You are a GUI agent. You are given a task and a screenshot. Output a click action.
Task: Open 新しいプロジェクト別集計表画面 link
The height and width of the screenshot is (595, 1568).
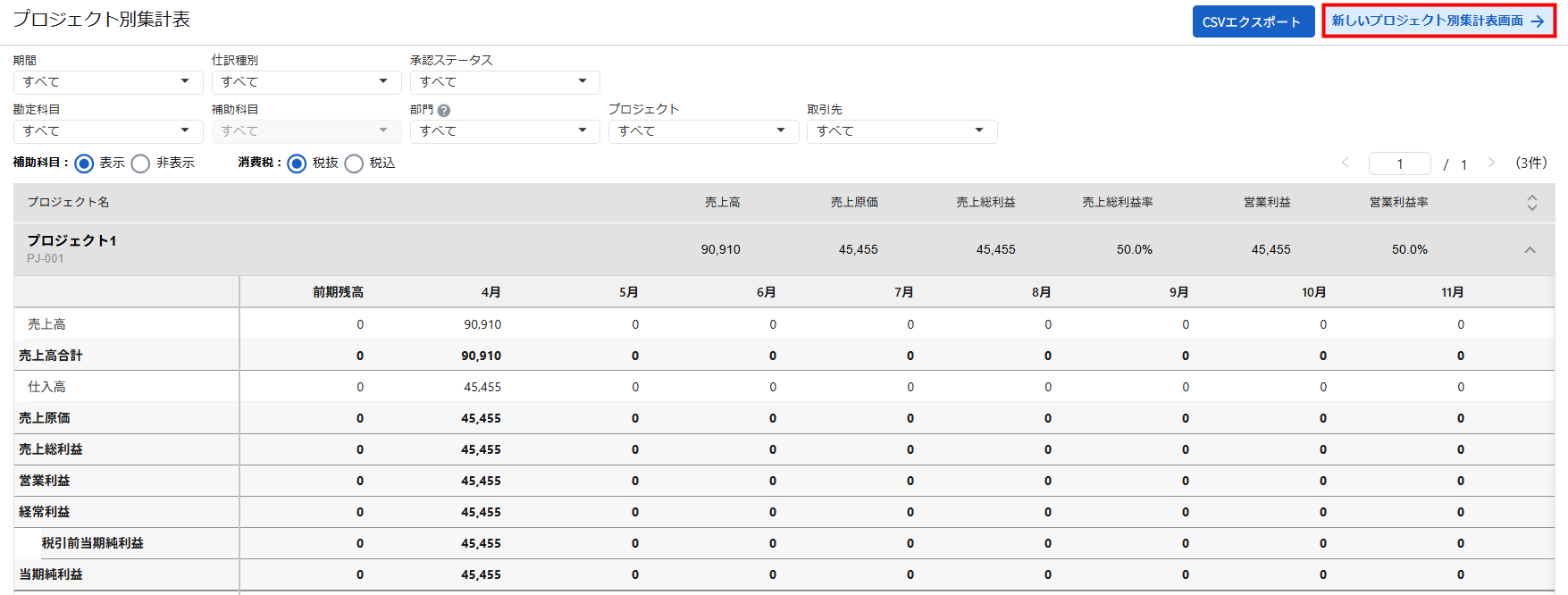(1438, 21)
